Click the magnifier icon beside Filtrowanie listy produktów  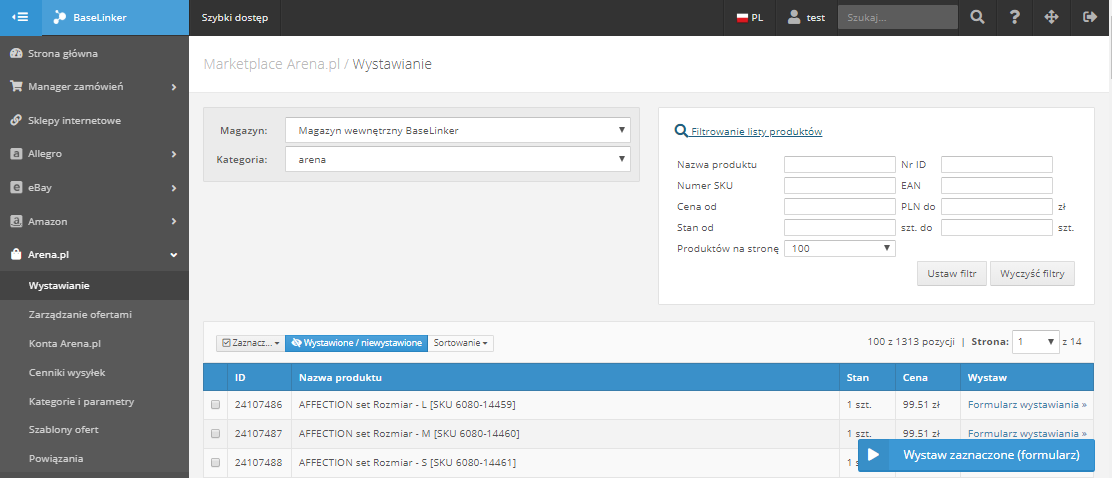tap(681, 131)
